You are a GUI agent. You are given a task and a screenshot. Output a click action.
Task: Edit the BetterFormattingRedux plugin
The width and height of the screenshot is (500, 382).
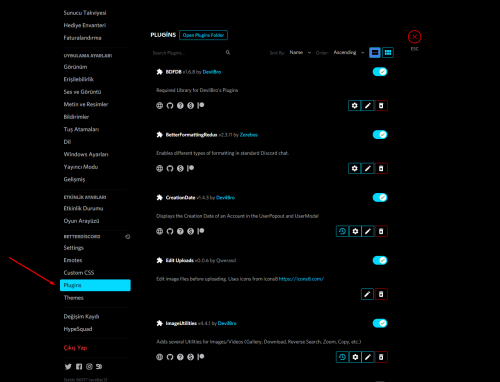point(367,168)
